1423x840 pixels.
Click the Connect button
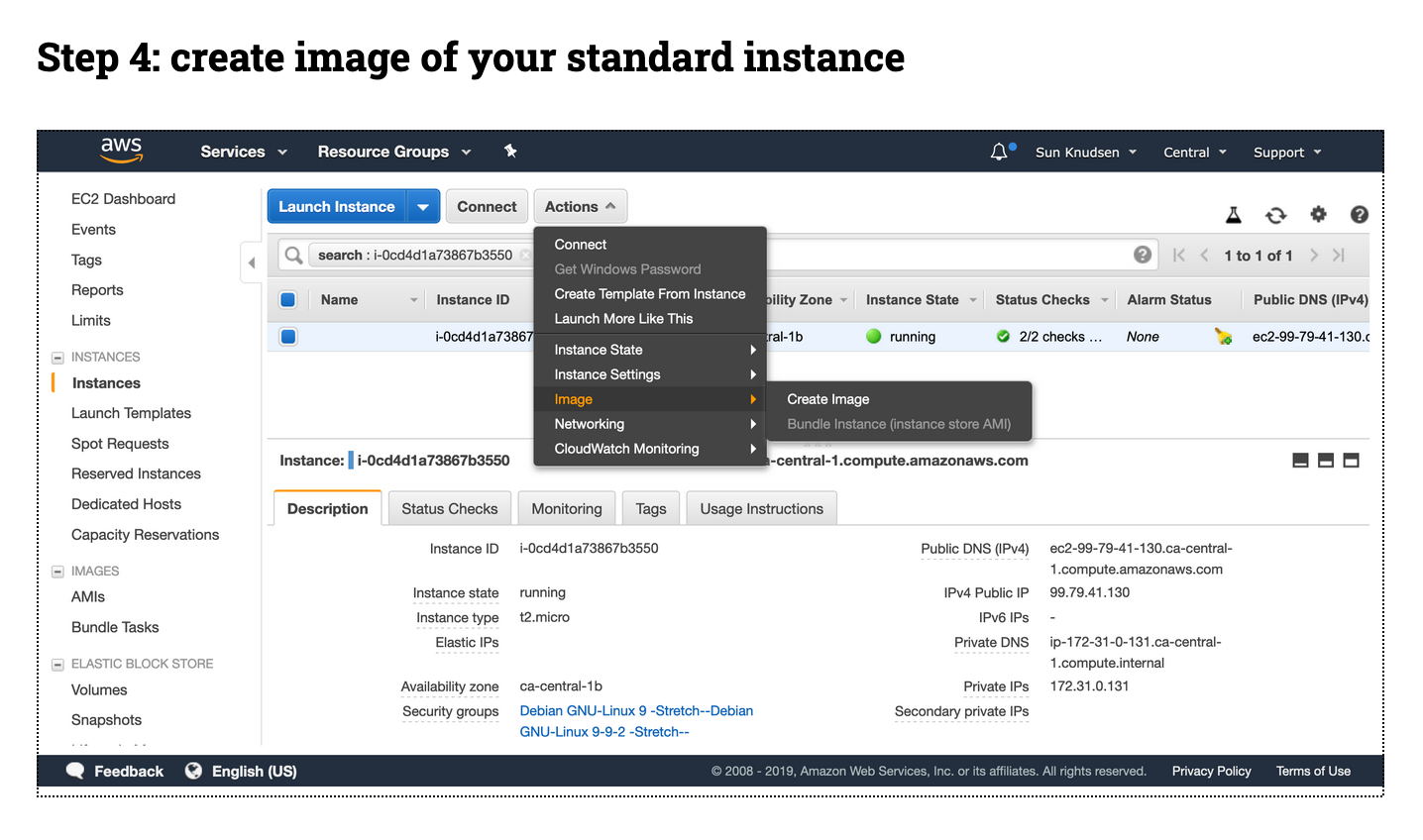pos(487,206)
